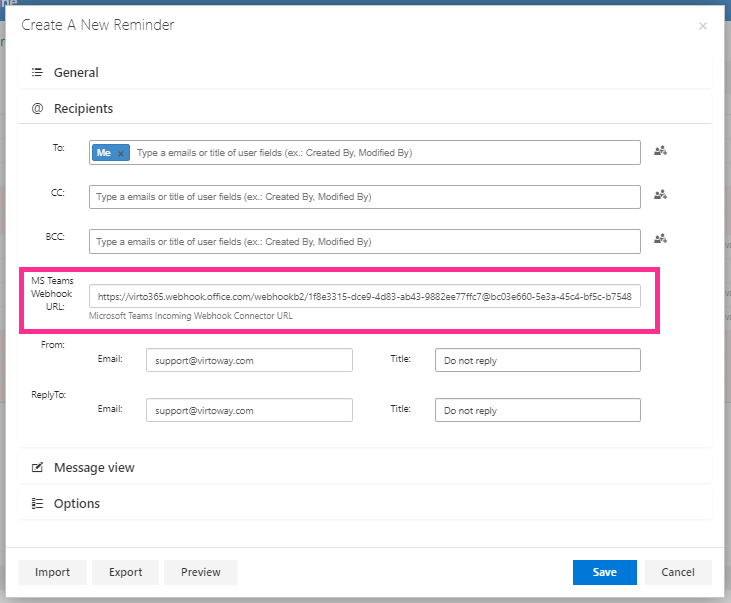This screenshot has width=731, height=603.
Task: Open the reminder Preview
Action: (x=201, y=572)
